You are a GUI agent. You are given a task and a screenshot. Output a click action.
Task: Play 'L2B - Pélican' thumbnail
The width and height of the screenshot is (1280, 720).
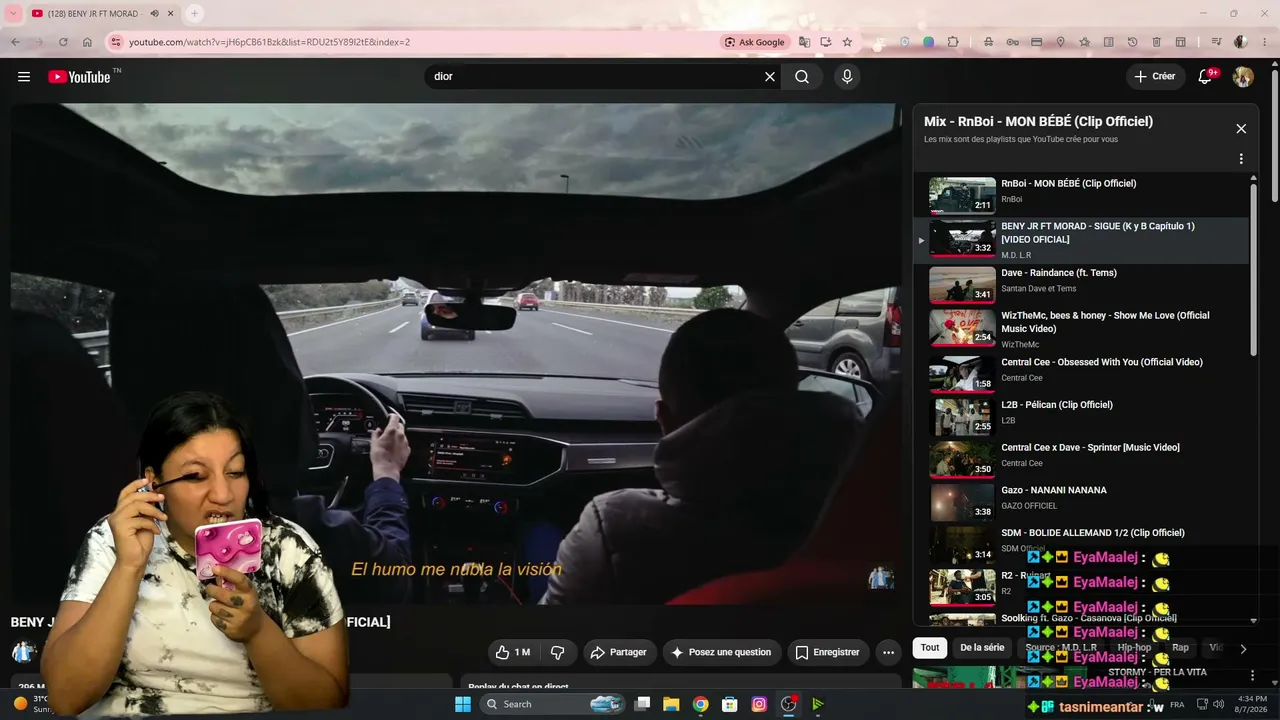click(x=962, y=417)
